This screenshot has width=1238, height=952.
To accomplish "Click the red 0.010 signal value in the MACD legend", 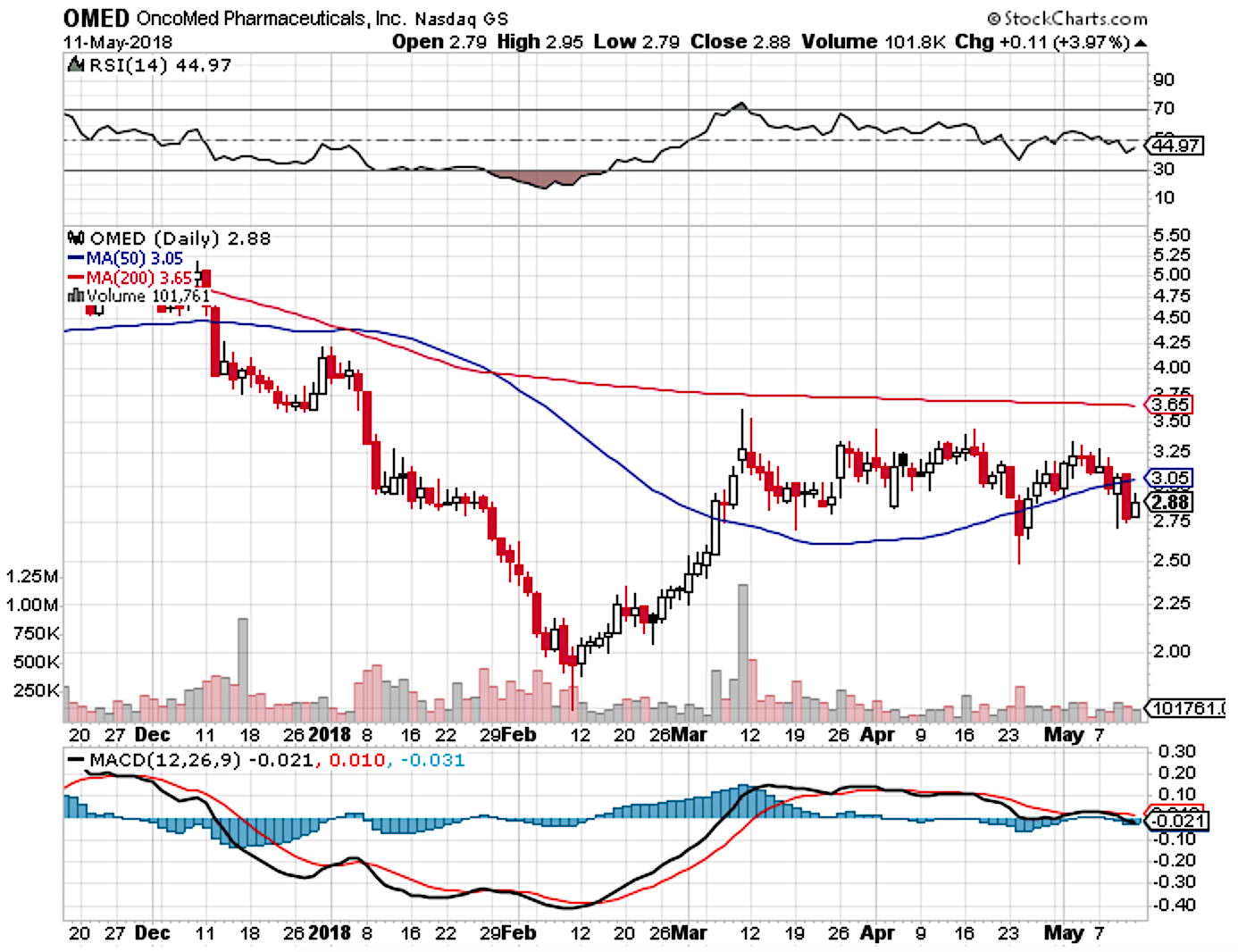I will [357, 760].
